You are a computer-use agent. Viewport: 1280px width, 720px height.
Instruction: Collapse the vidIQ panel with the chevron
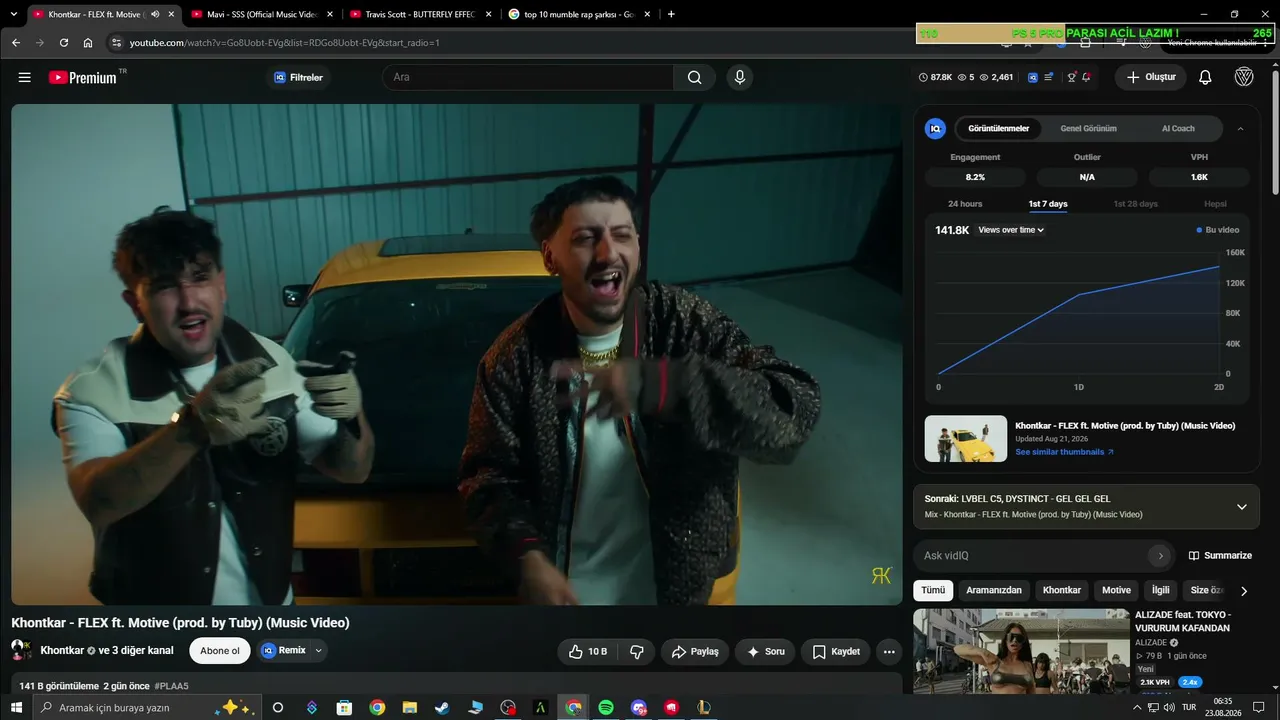[x=1241, y=128]
